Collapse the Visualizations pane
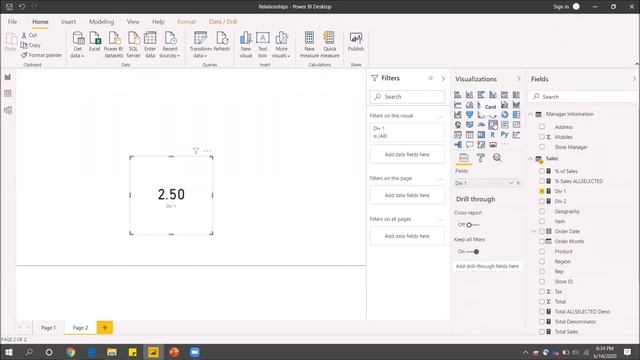 pyautogui.click(x=518, y=79)
